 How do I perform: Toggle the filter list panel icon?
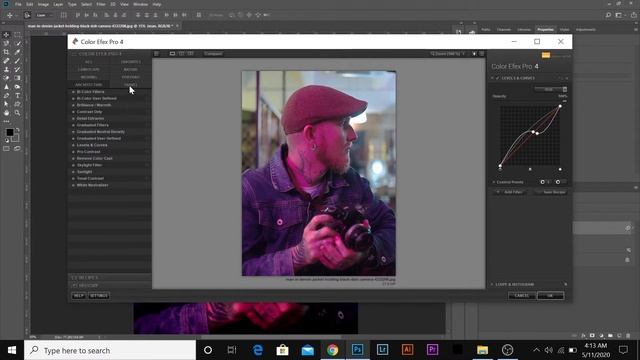coord(156,53)
